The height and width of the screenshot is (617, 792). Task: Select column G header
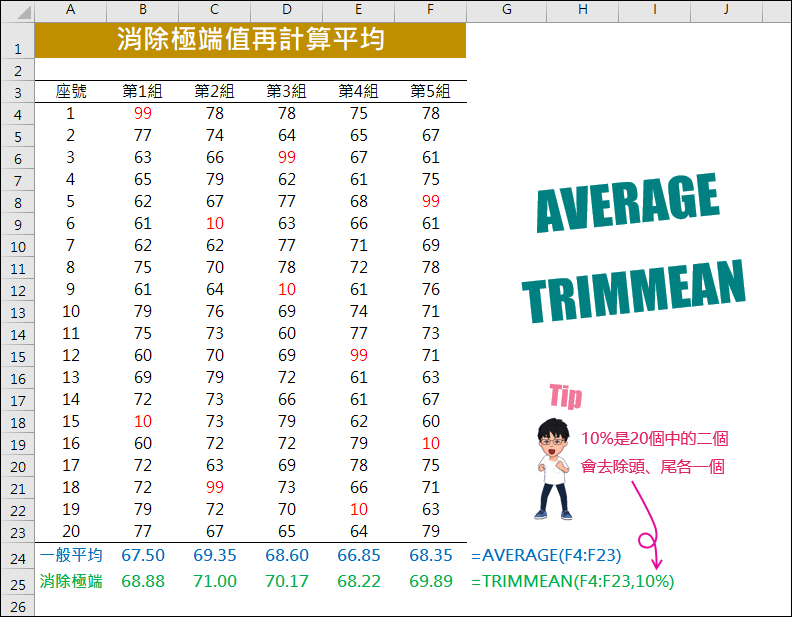tap(506, 10)
